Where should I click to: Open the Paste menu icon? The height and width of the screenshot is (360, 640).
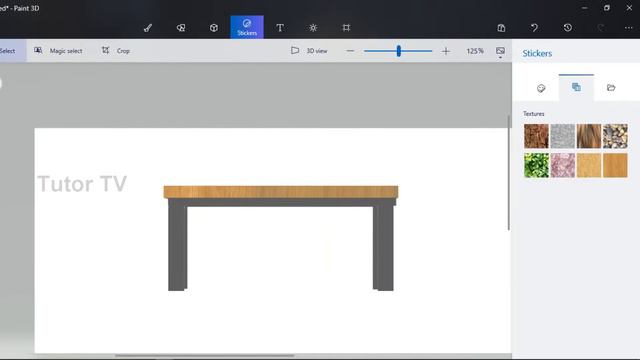[501, 28]
